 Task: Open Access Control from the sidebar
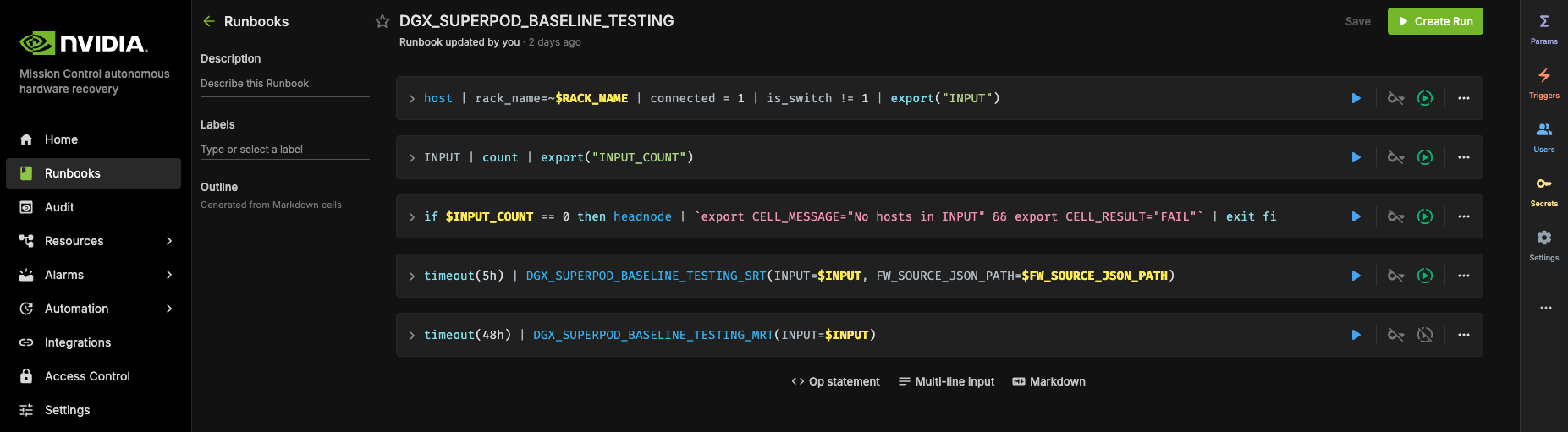click(87, 376)
